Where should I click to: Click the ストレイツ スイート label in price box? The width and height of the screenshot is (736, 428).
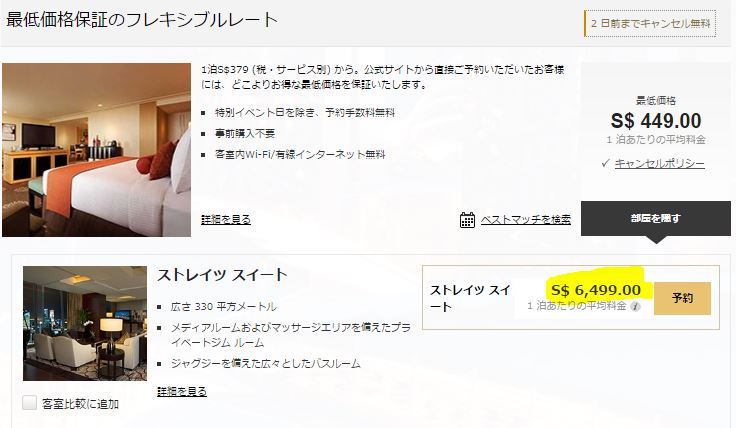[470, 298]
